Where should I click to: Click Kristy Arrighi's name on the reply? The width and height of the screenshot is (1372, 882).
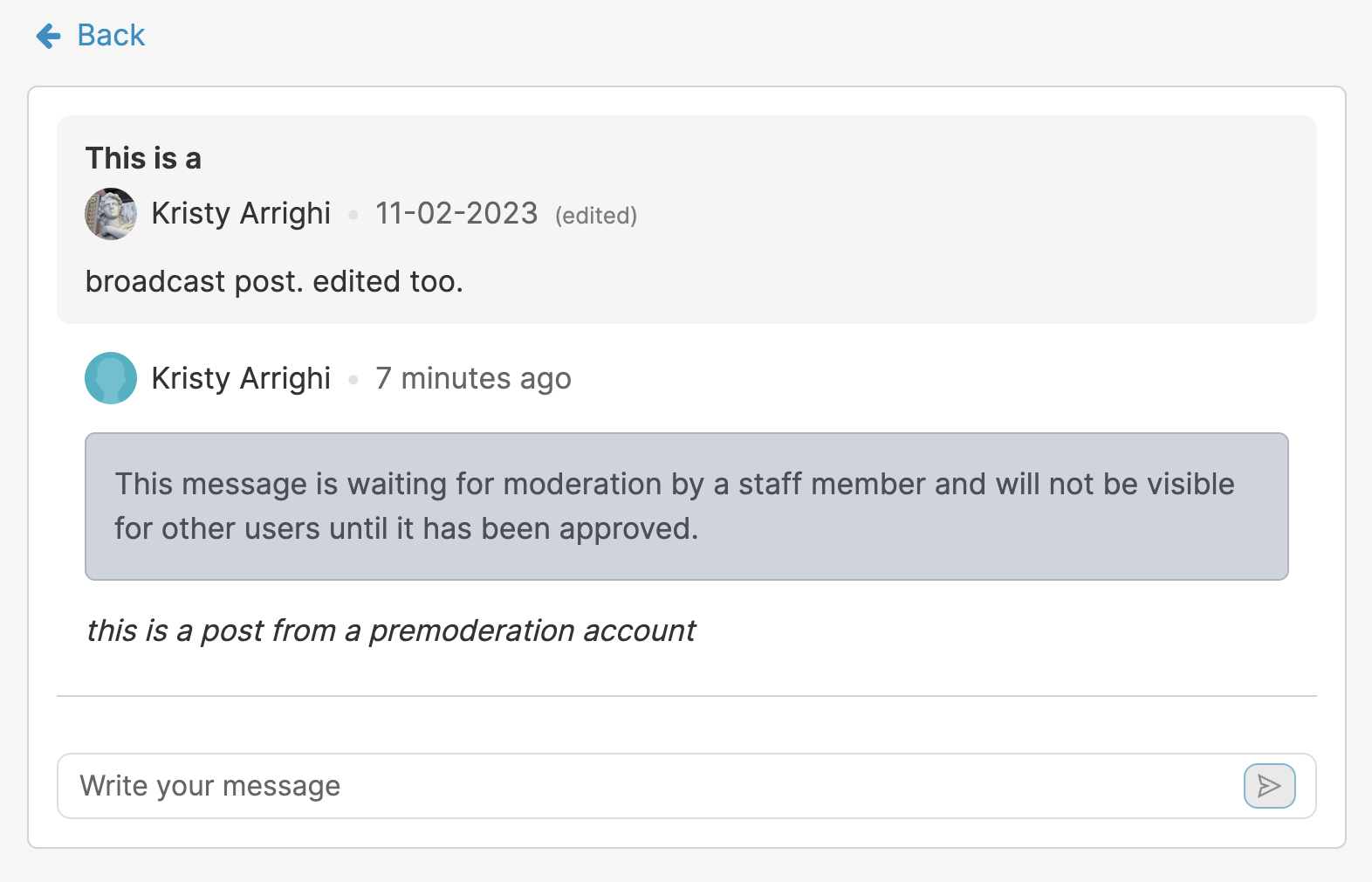241,379
